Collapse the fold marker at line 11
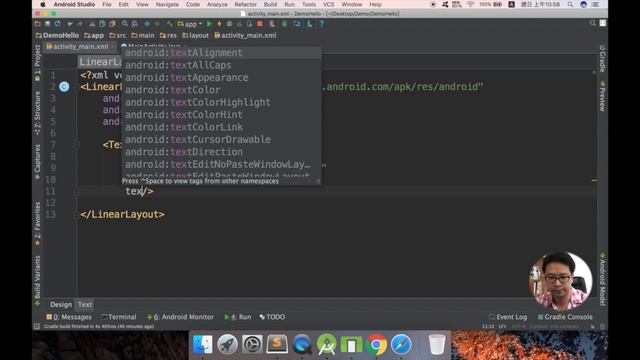 click(x=76, y=191)
